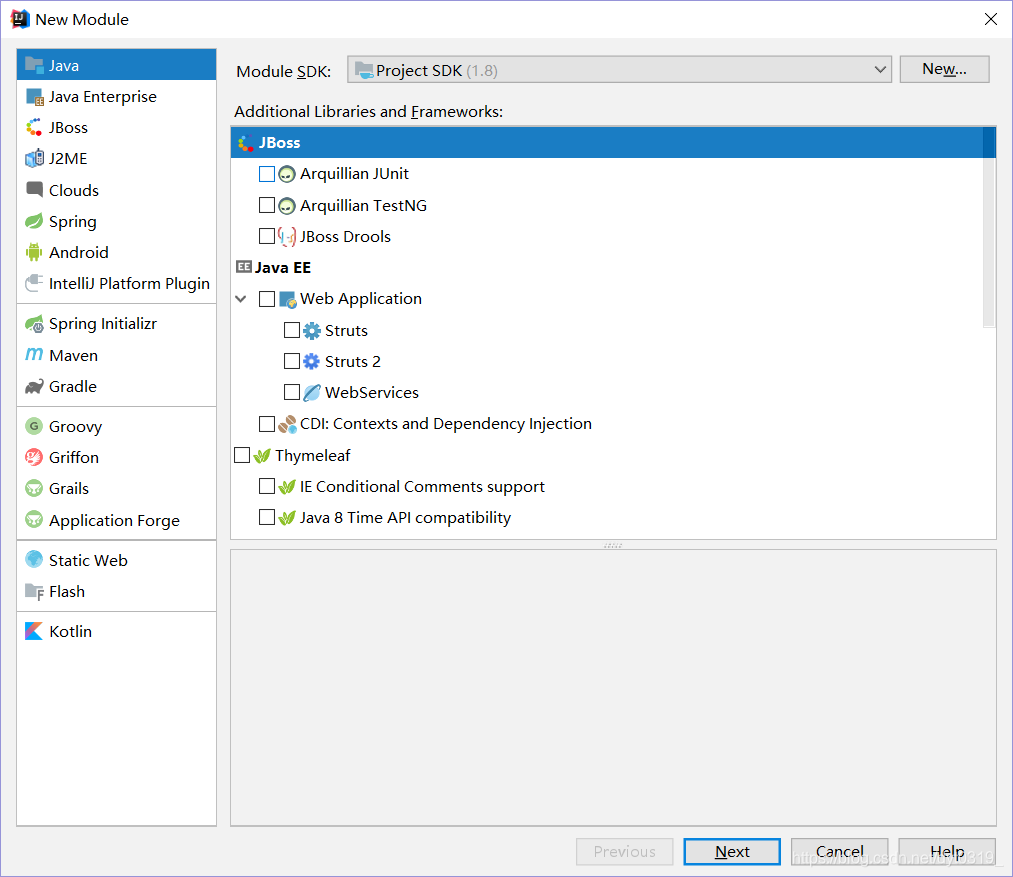Collapse the Web Application tree node
The width and height of the screenshot is (1013, 877).
[241, 299]
